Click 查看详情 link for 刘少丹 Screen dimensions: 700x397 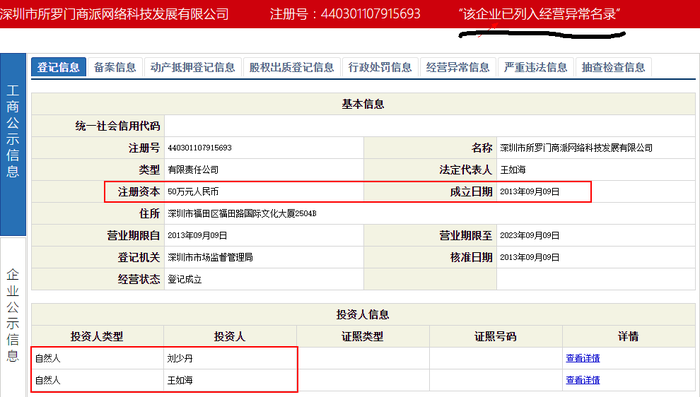tap(583, 358)
